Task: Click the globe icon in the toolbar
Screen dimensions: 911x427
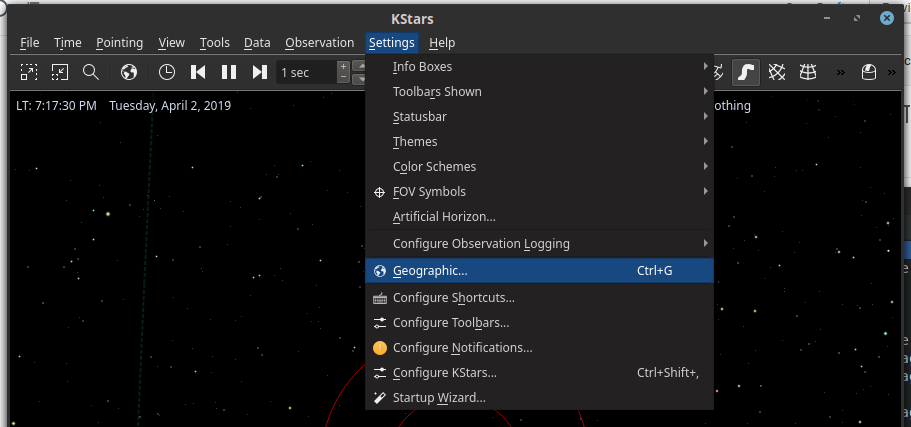Action: pyautogui.click(x=128, y=72)
